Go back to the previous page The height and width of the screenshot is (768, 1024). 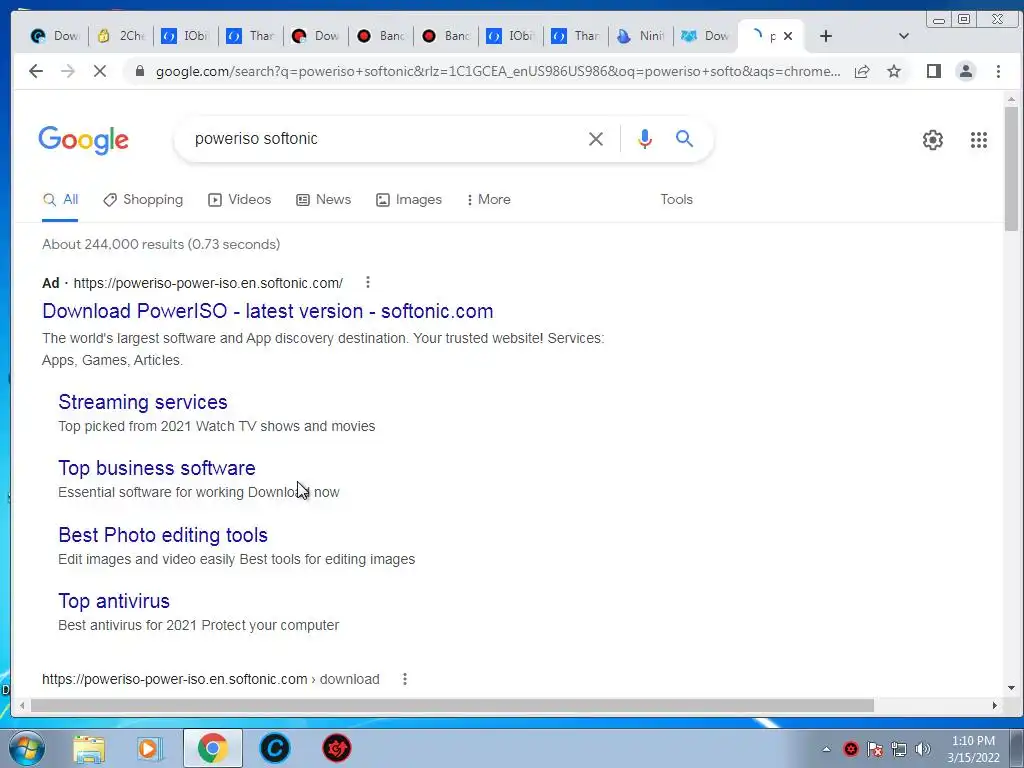(x=36, y=71)
